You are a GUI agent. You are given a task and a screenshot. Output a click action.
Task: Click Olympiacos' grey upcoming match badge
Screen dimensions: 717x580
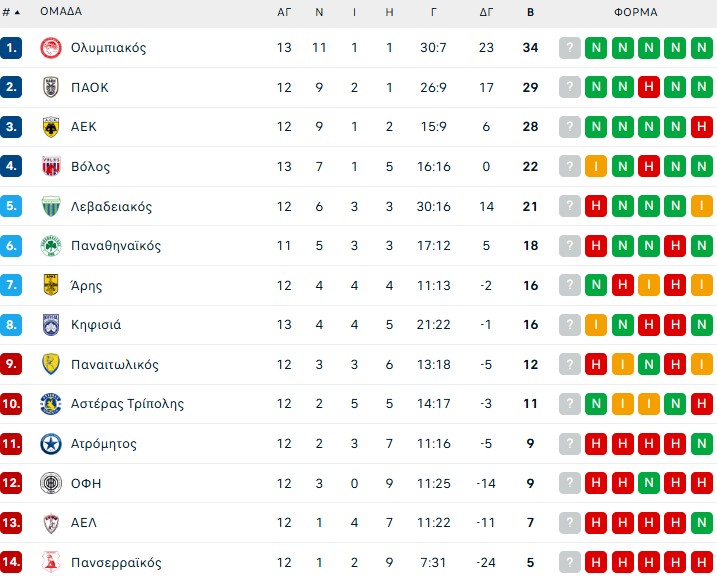click(570, 48)
